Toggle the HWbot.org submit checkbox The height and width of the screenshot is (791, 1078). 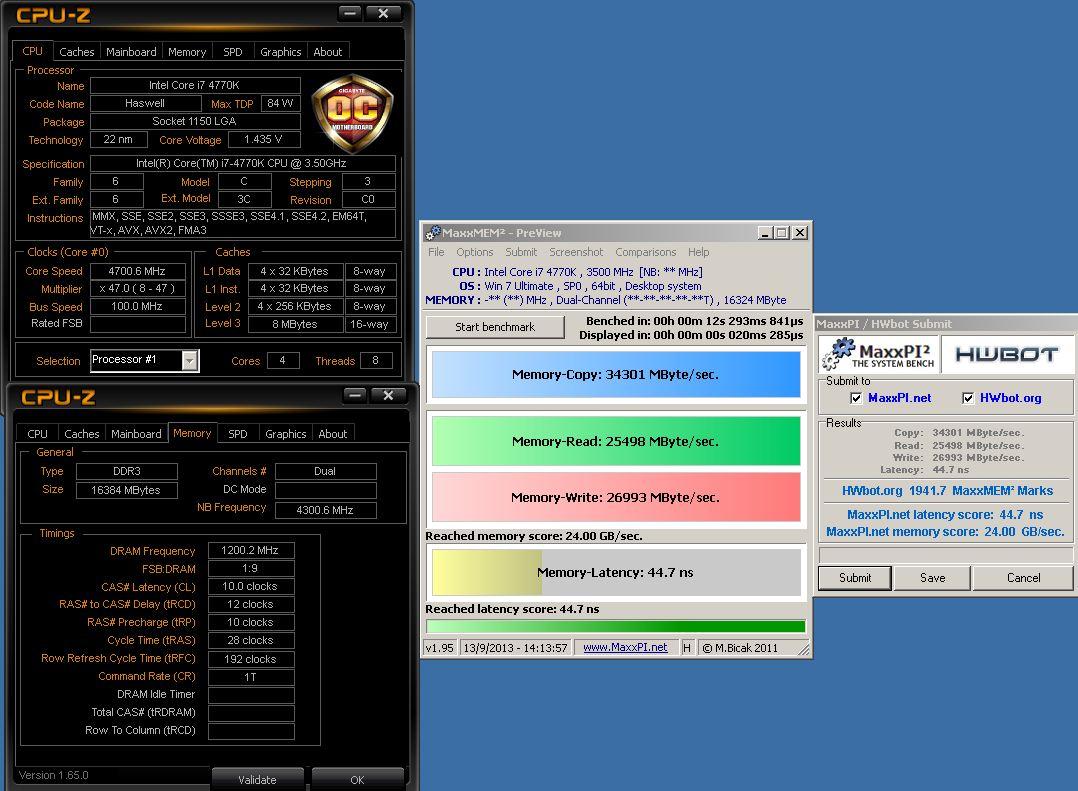pyautogui.click(x=968, y=398)
